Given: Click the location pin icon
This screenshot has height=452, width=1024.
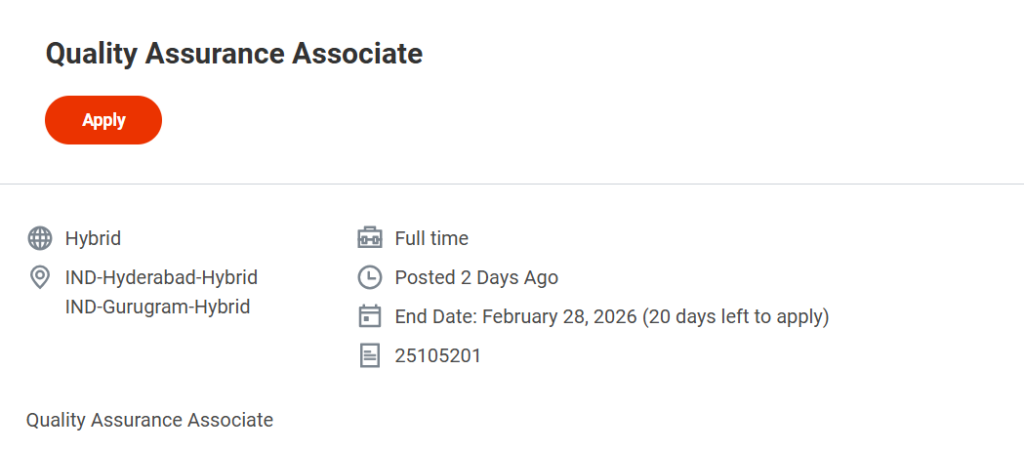Looking at the screenshot, I should coord(40,277).
